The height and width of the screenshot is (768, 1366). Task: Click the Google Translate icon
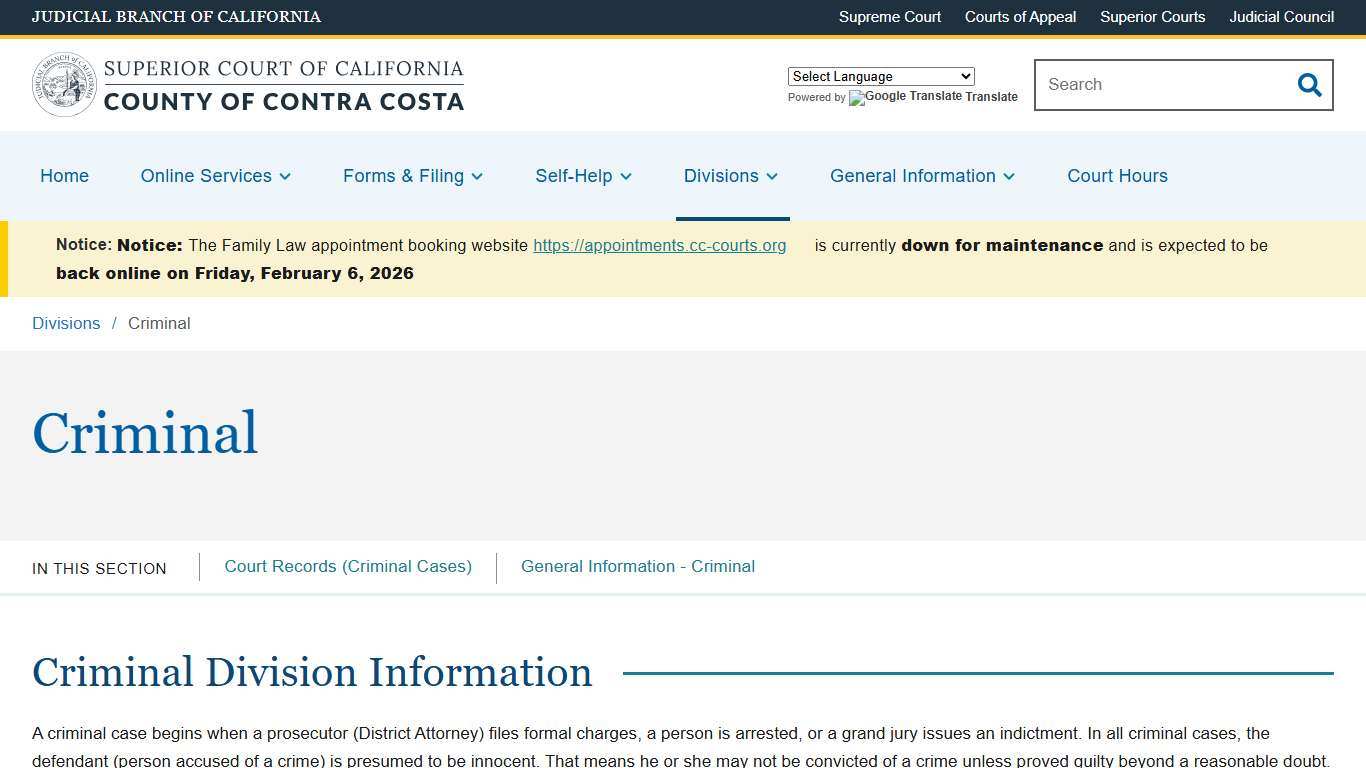click(856, 98)
